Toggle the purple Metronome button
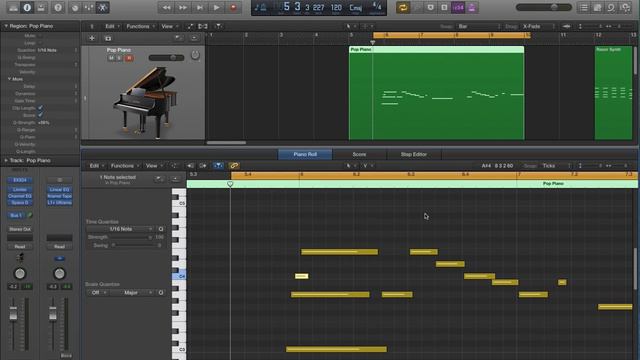This screenshot has width=640, height=360. (x=472, y=7)
